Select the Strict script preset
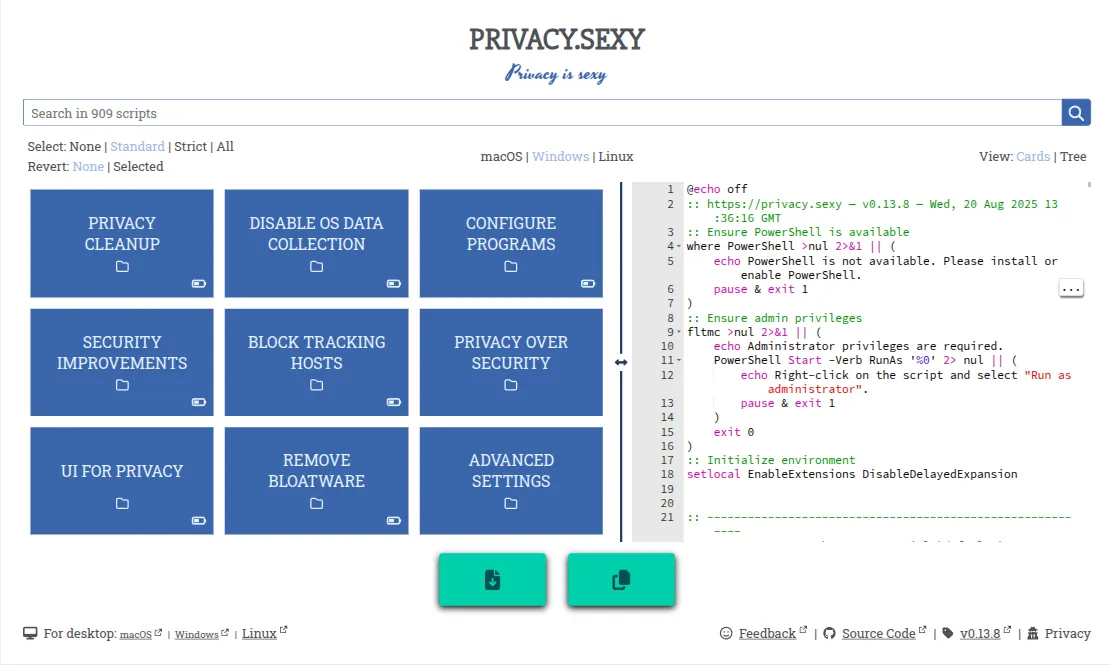1110x665 pixels. (x=190, y=146)
